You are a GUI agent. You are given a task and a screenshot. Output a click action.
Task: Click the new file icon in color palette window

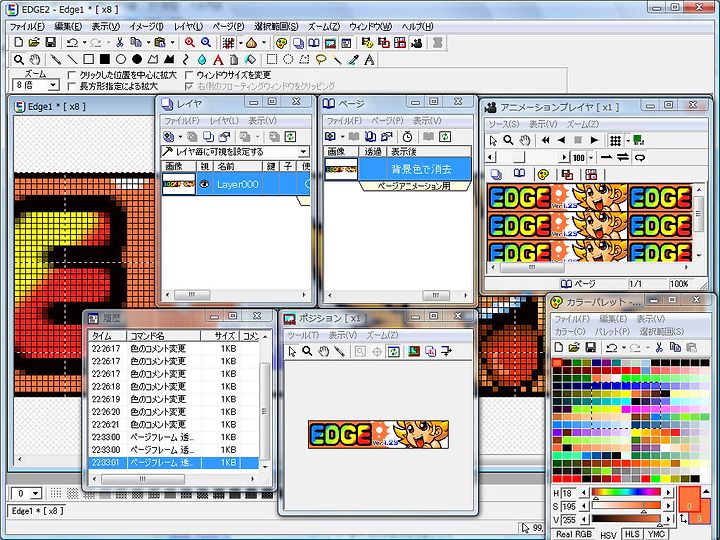click(559, 347)
